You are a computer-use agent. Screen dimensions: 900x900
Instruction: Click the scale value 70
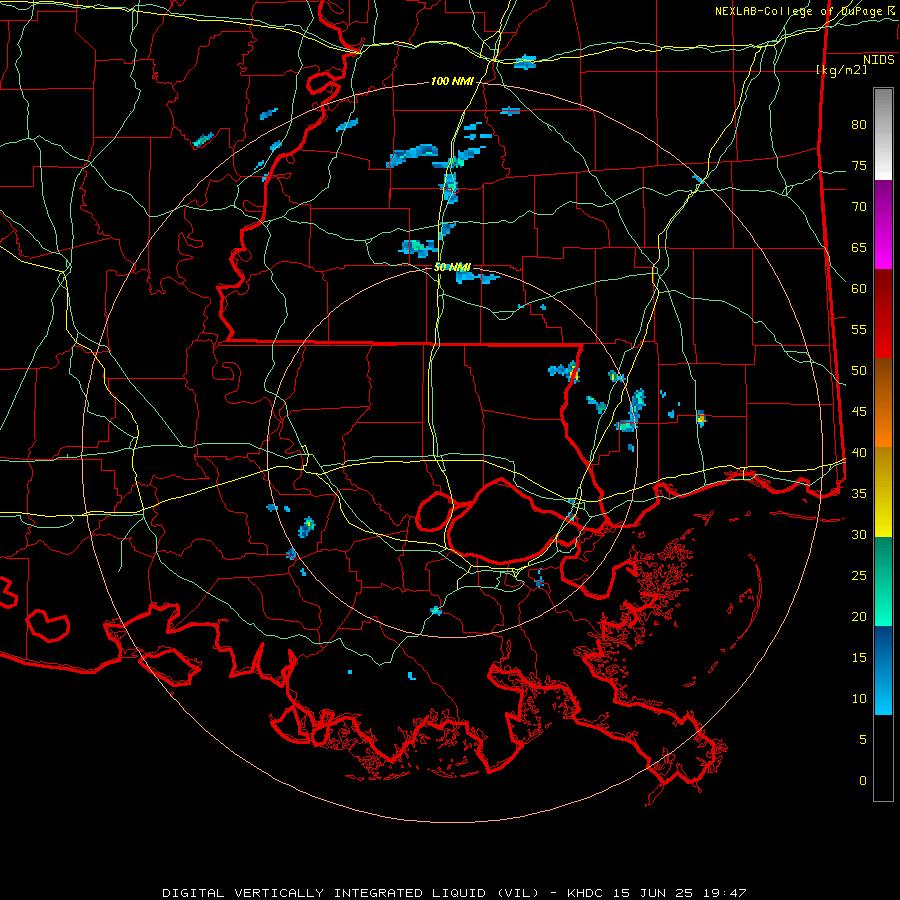click(x=859, y=207)
